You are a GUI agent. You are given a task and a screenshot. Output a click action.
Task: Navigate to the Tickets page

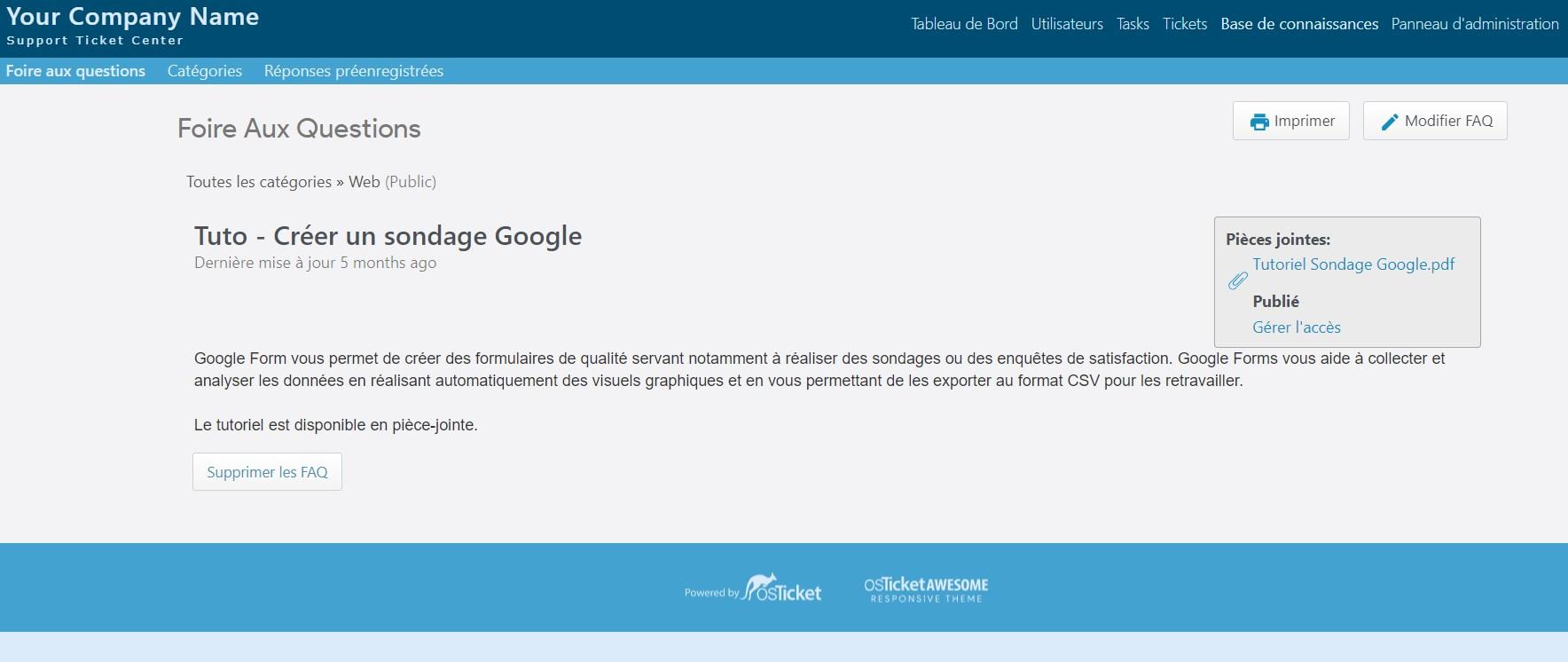point(1185,24)
